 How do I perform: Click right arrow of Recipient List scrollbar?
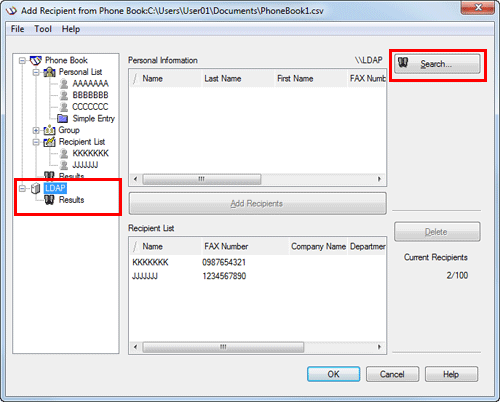379,347
